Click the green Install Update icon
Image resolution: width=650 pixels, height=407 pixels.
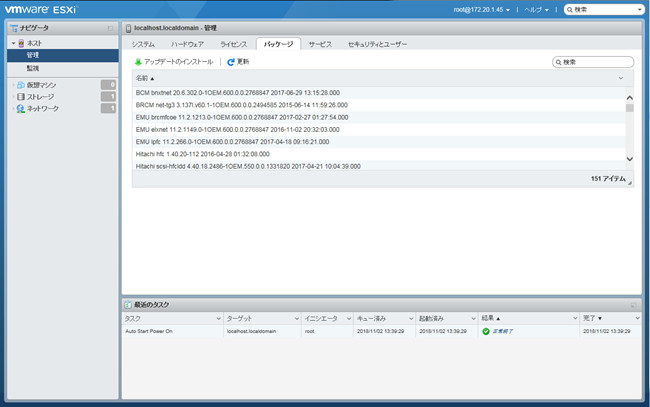(138, 62)
